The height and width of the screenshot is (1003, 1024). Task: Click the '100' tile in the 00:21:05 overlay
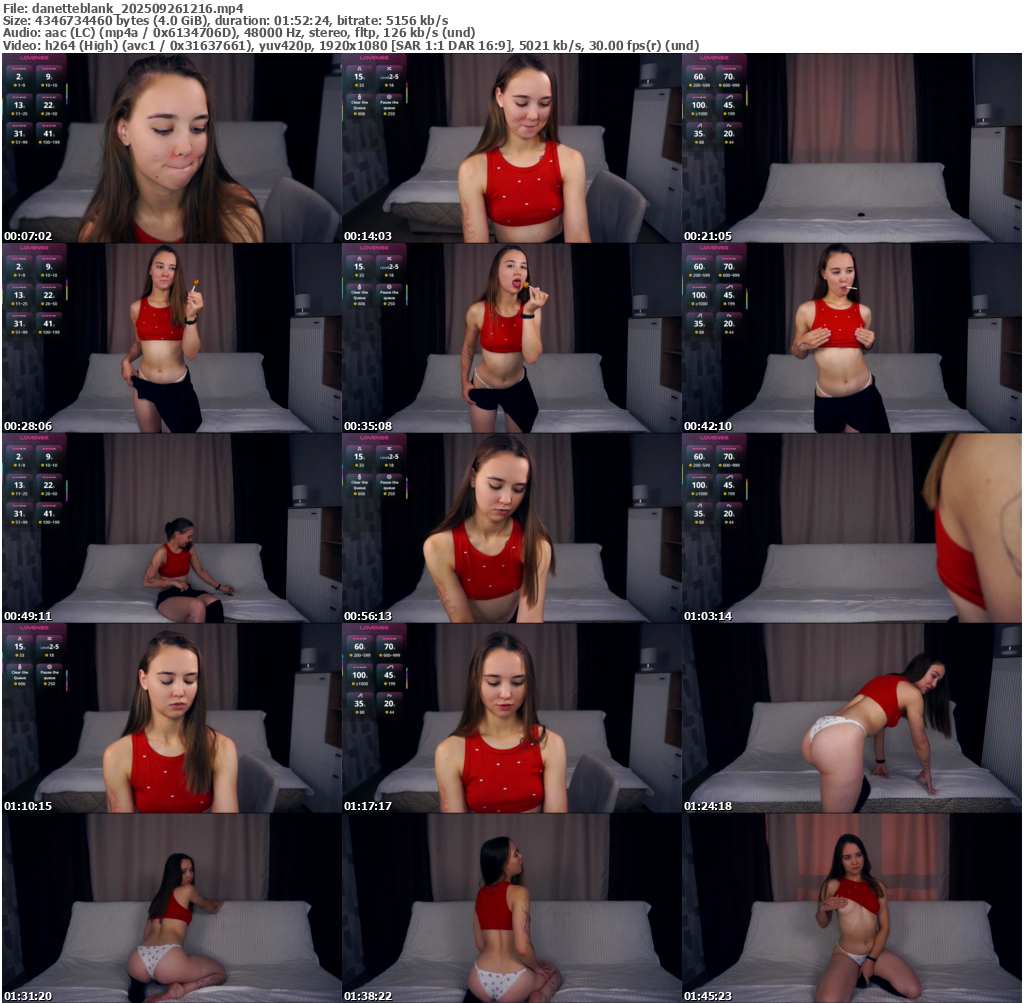coord(700,106)
